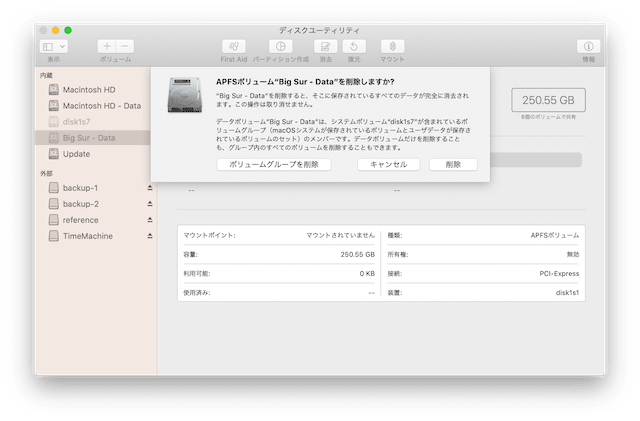Click the green maximize window button
Viewport: 640px width, 421px height.
[68, 30]
